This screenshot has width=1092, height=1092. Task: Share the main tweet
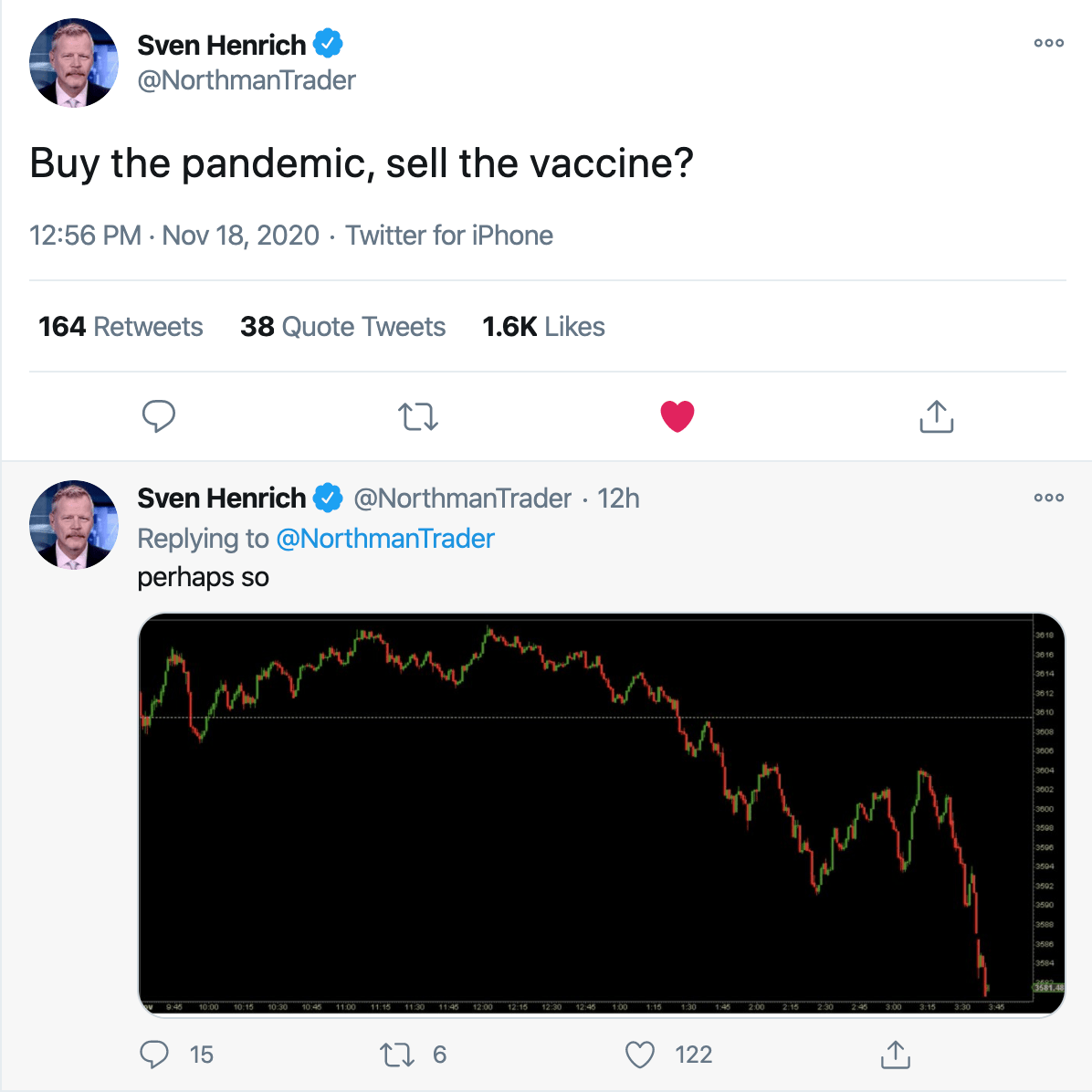click(936, 416)
